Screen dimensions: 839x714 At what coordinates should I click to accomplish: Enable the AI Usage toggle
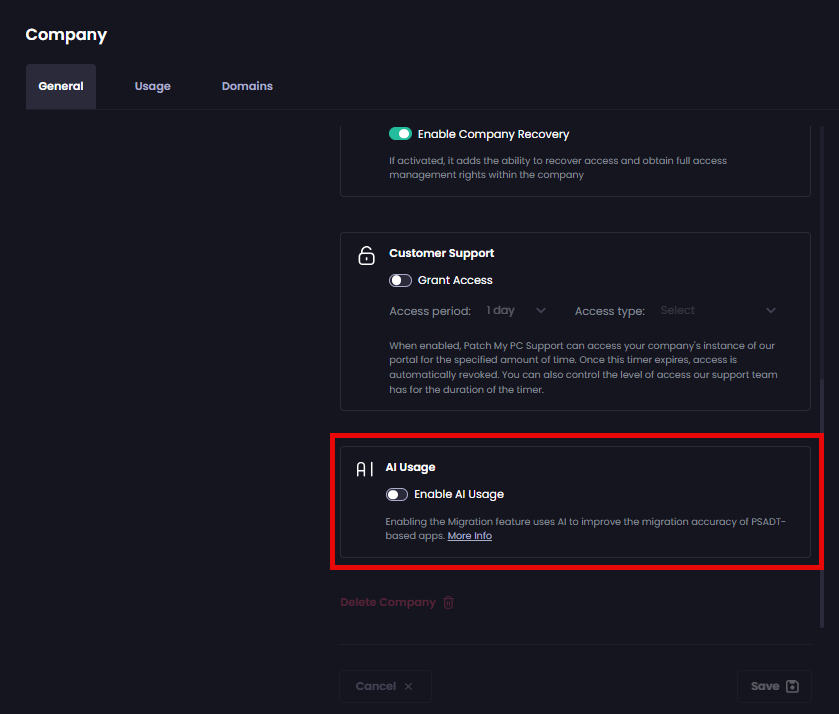[x=397, y=494]
